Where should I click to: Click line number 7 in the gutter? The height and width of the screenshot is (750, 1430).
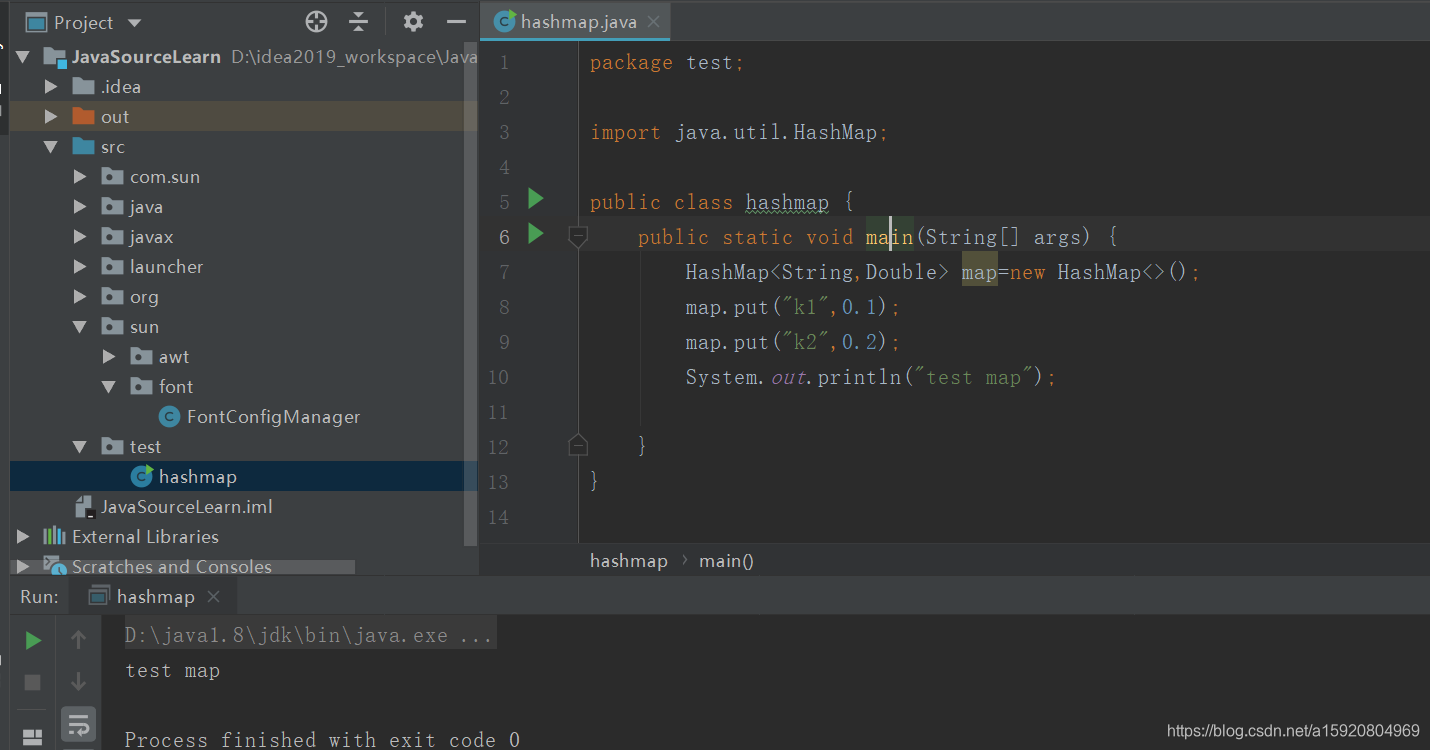(x=503, y=272)
